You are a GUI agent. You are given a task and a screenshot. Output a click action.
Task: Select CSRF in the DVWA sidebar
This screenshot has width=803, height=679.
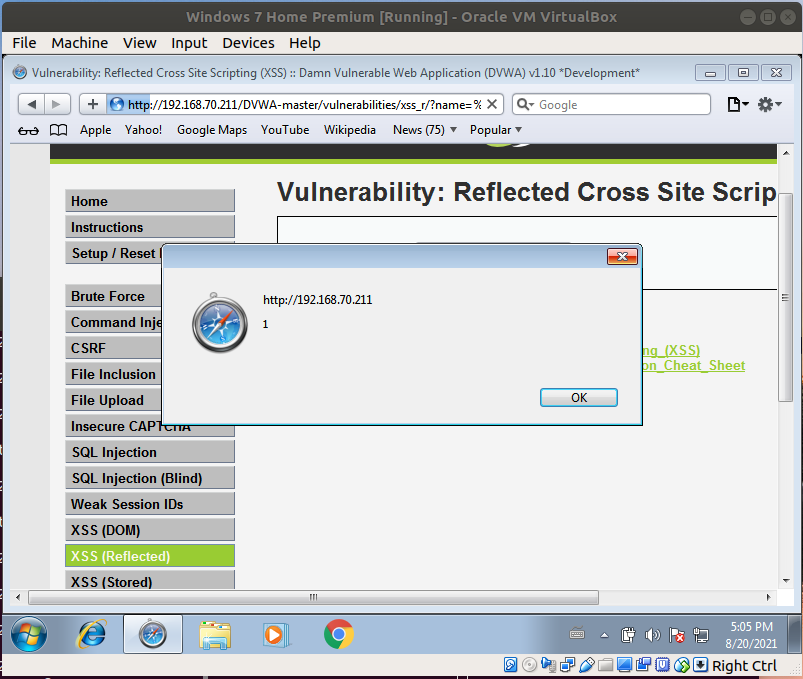[114, 348]
